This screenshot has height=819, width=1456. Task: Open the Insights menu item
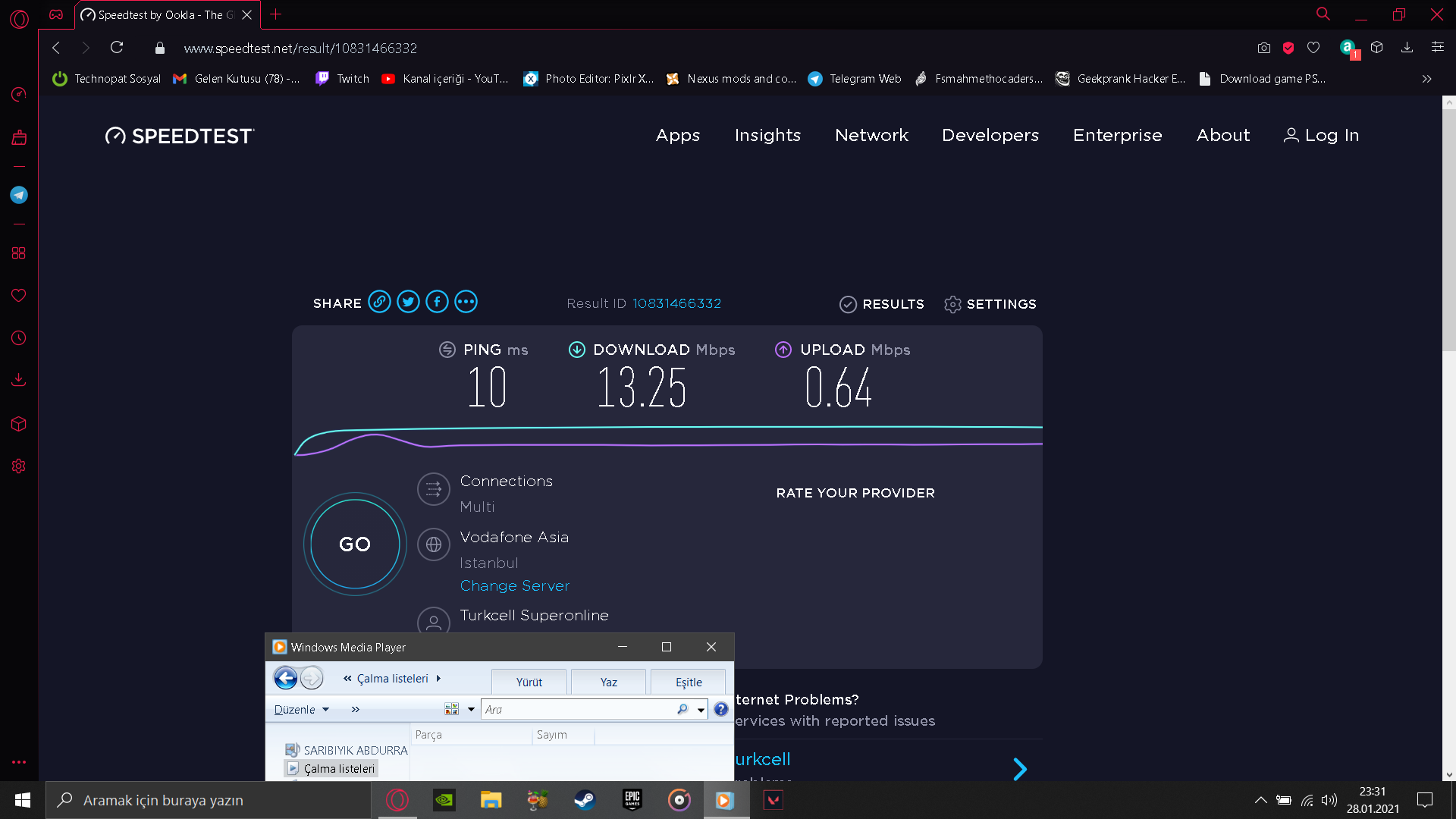point(767,135)
